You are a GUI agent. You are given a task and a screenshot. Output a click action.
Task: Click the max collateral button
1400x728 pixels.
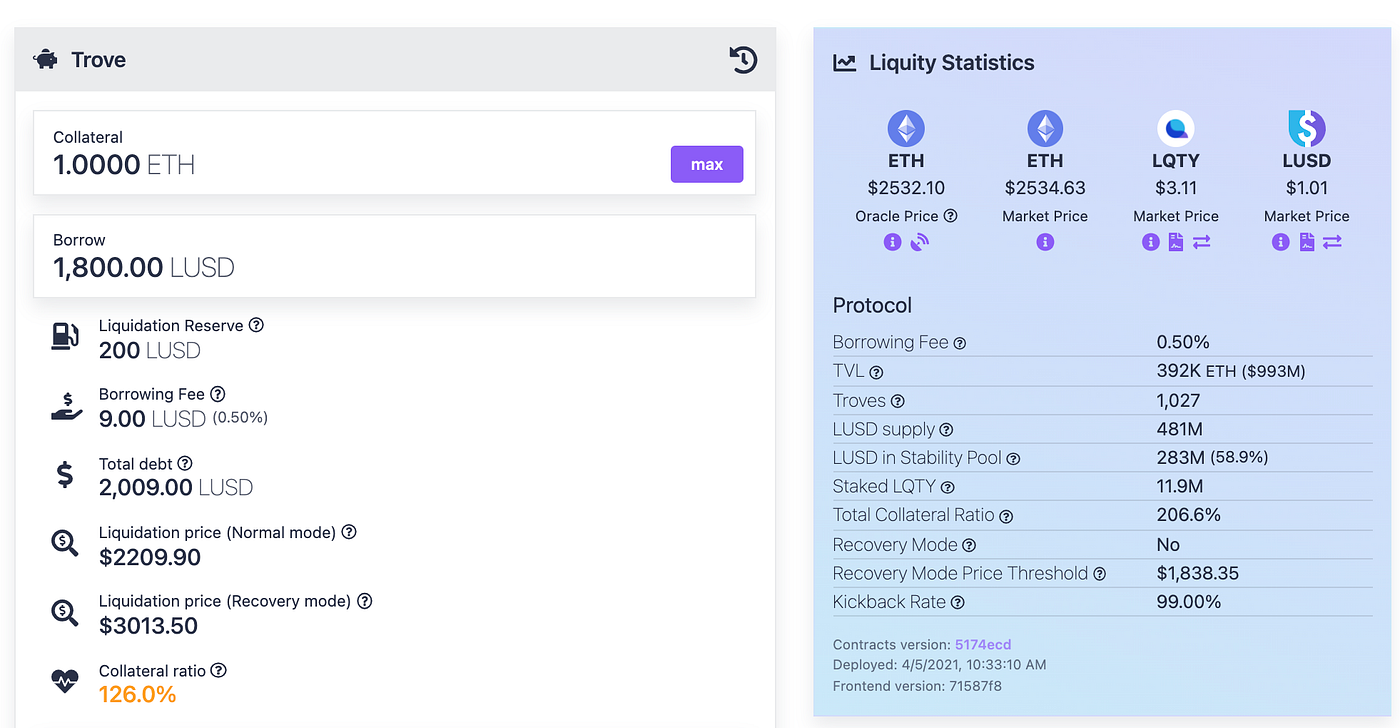point(707,164)
